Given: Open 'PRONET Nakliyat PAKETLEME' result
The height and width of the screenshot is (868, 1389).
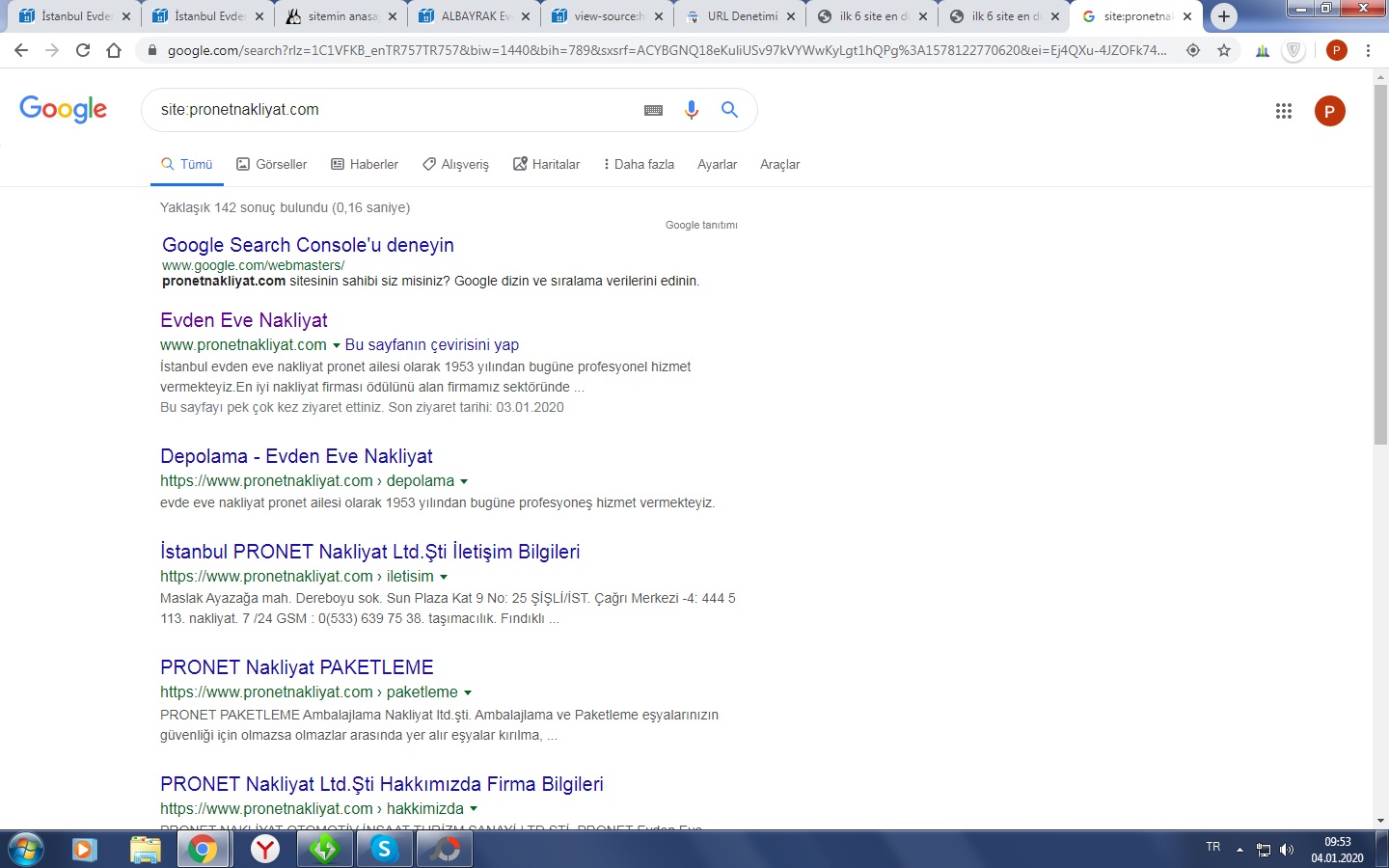Looking at the screenshot, I should point(297,667).
